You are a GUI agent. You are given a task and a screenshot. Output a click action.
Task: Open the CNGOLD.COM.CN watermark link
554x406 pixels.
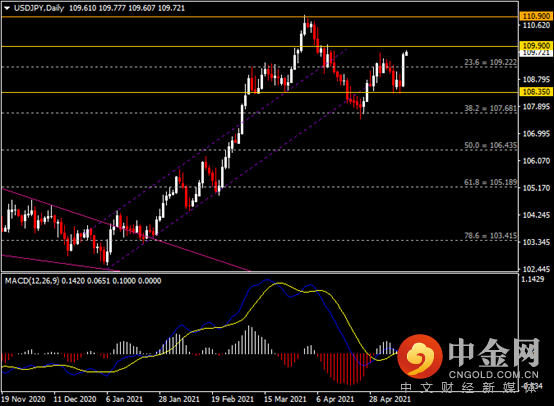(x=494, y=375)
